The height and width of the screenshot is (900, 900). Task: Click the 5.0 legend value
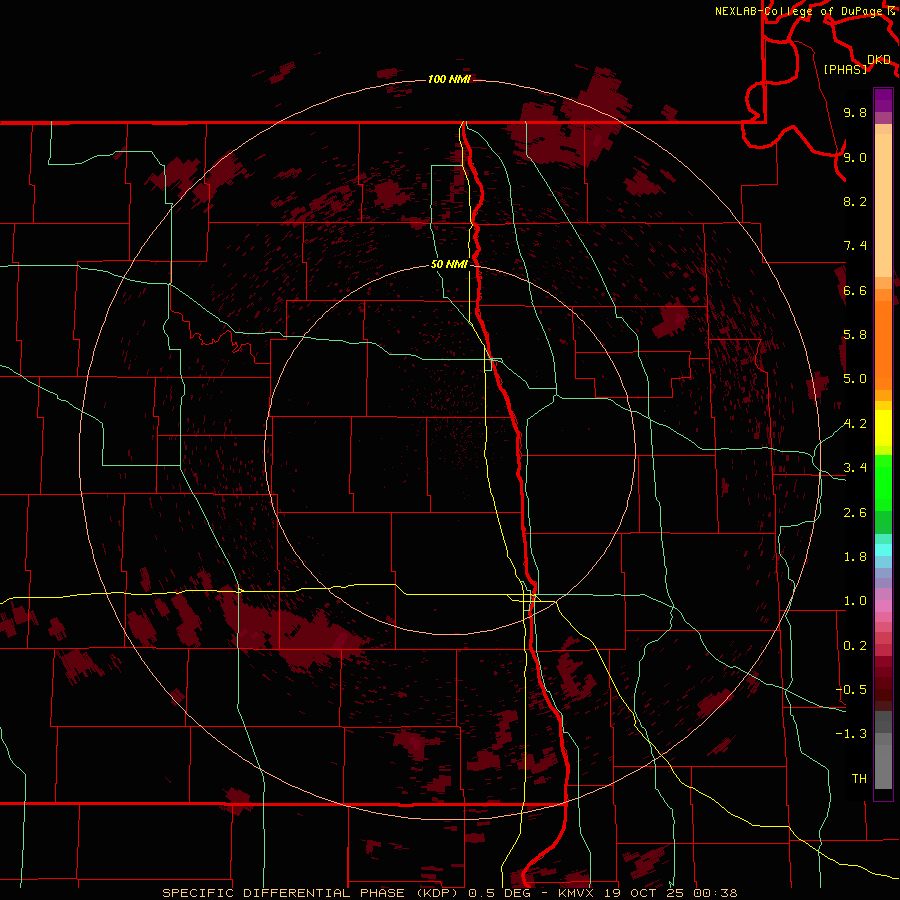point(855,379)
